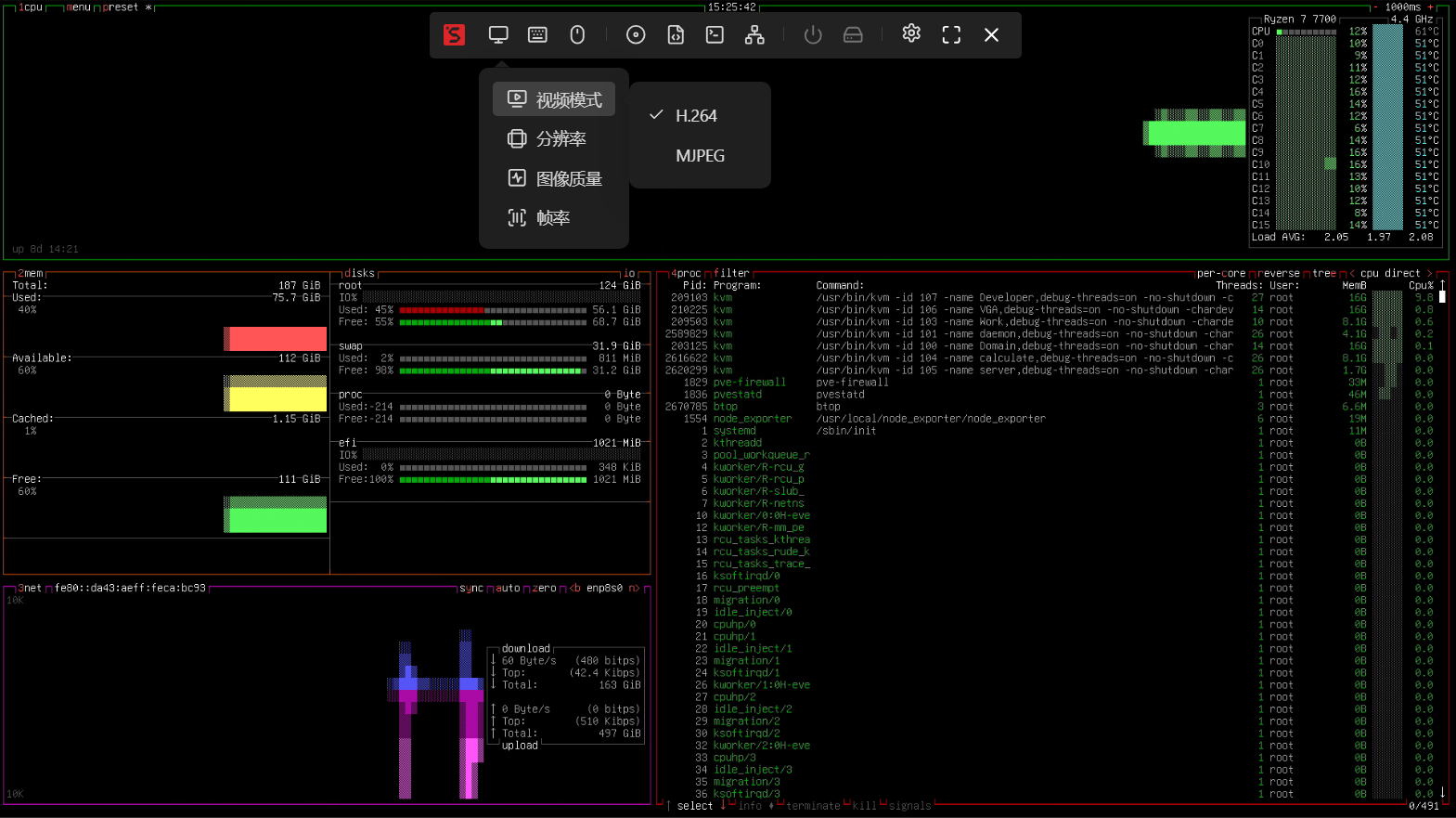Open settings gear in KVM toolbar

[x=911, y=33]
